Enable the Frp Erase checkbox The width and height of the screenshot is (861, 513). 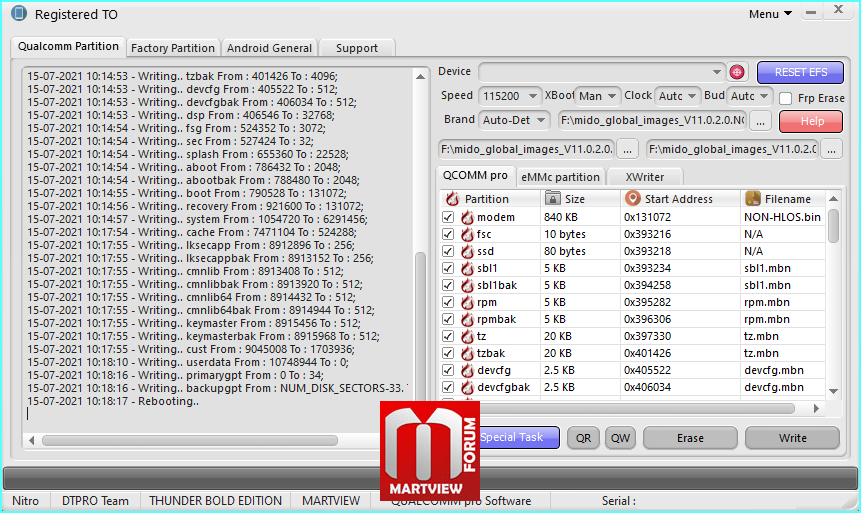click(x=786, y=98)
